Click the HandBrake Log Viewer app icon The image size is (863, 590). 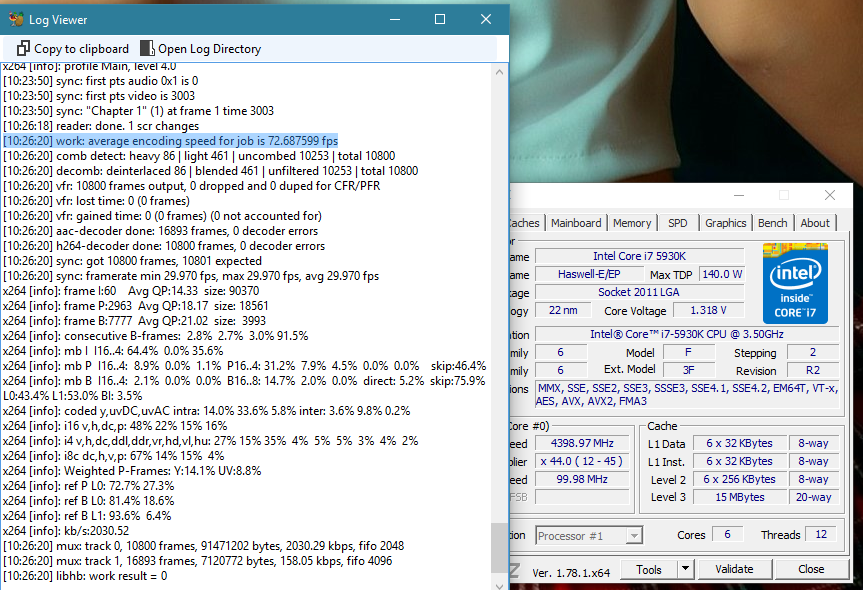pos(16,19)
